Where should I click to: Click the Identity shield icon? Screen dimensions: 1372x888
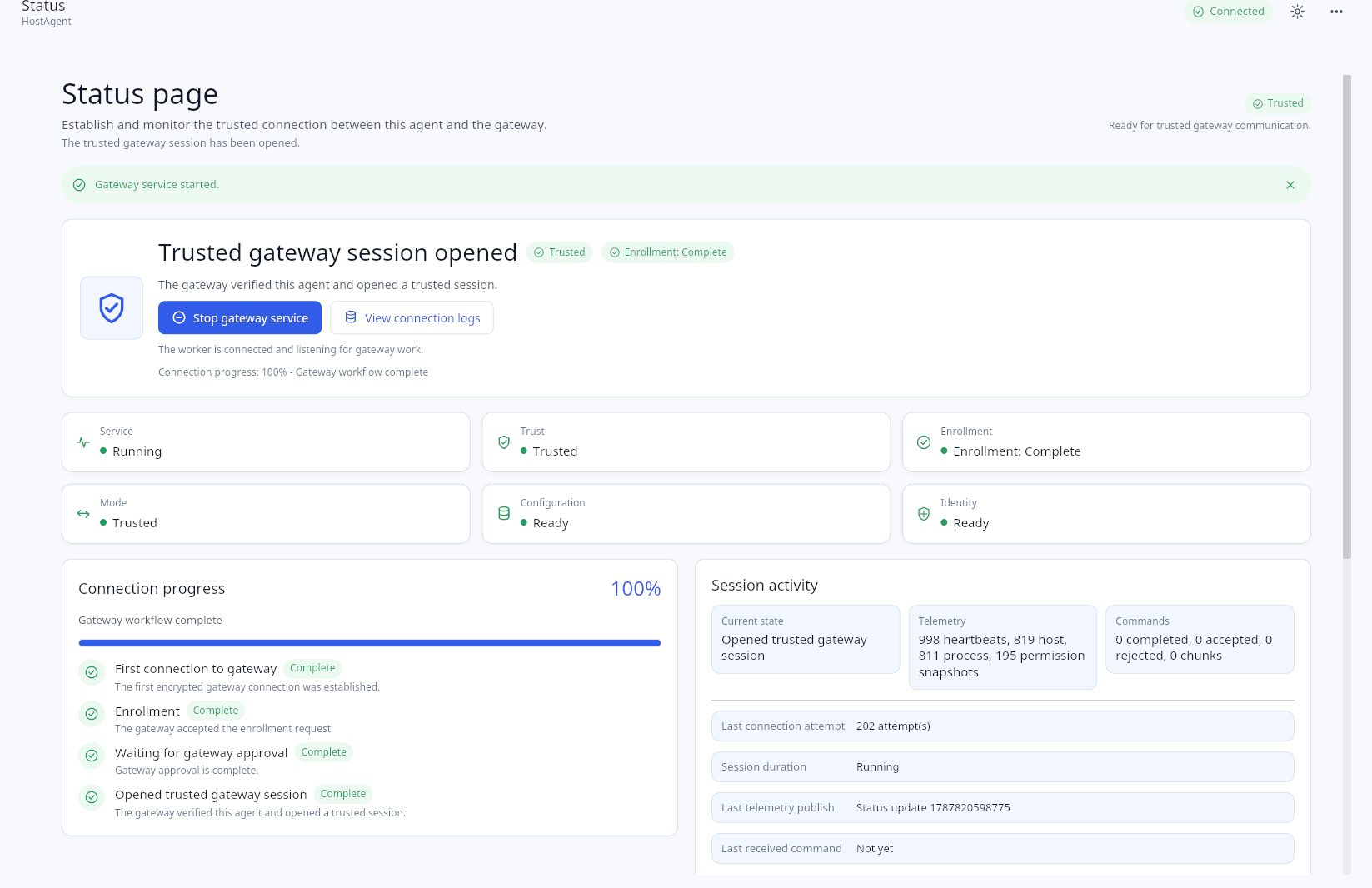tap(924, 514)
